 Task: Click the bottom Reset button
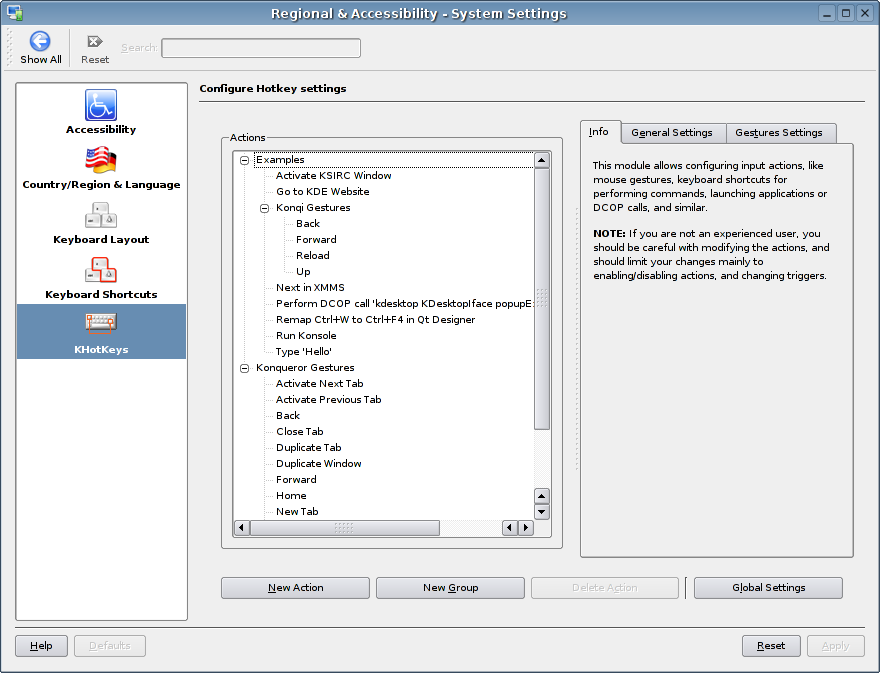[x=772, y=645]
